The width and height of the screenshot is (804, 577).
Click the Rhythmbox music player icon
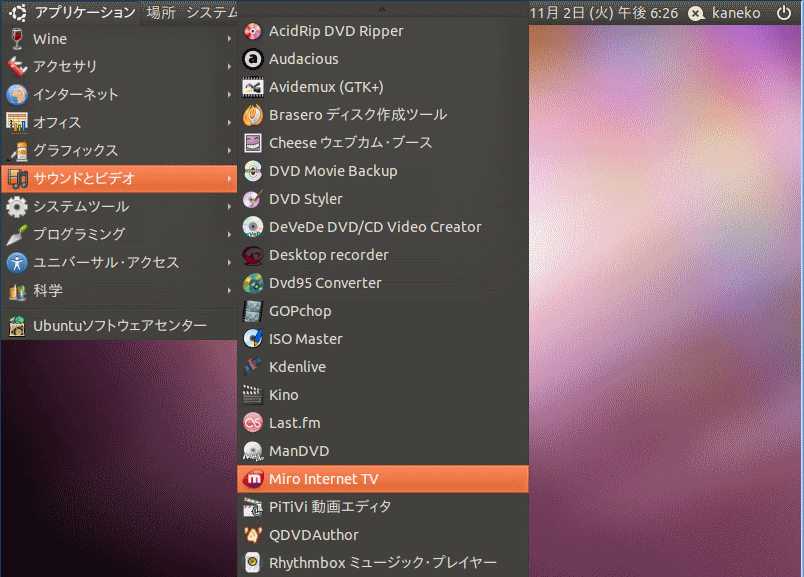pyautogui.click(x=253, y=563)
